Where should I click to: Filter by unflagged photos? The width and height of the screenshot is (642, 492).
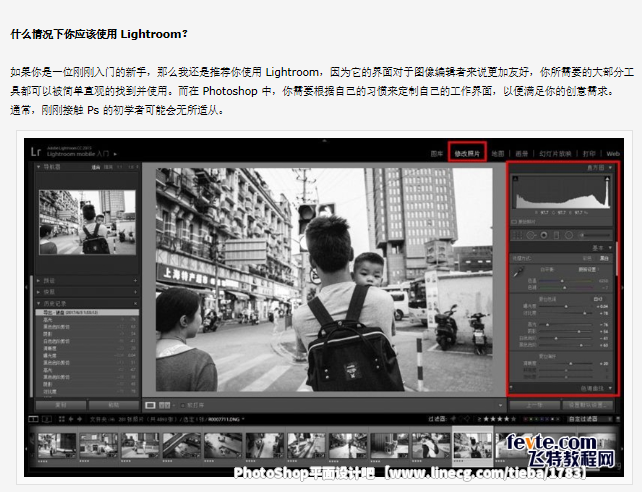460,419
